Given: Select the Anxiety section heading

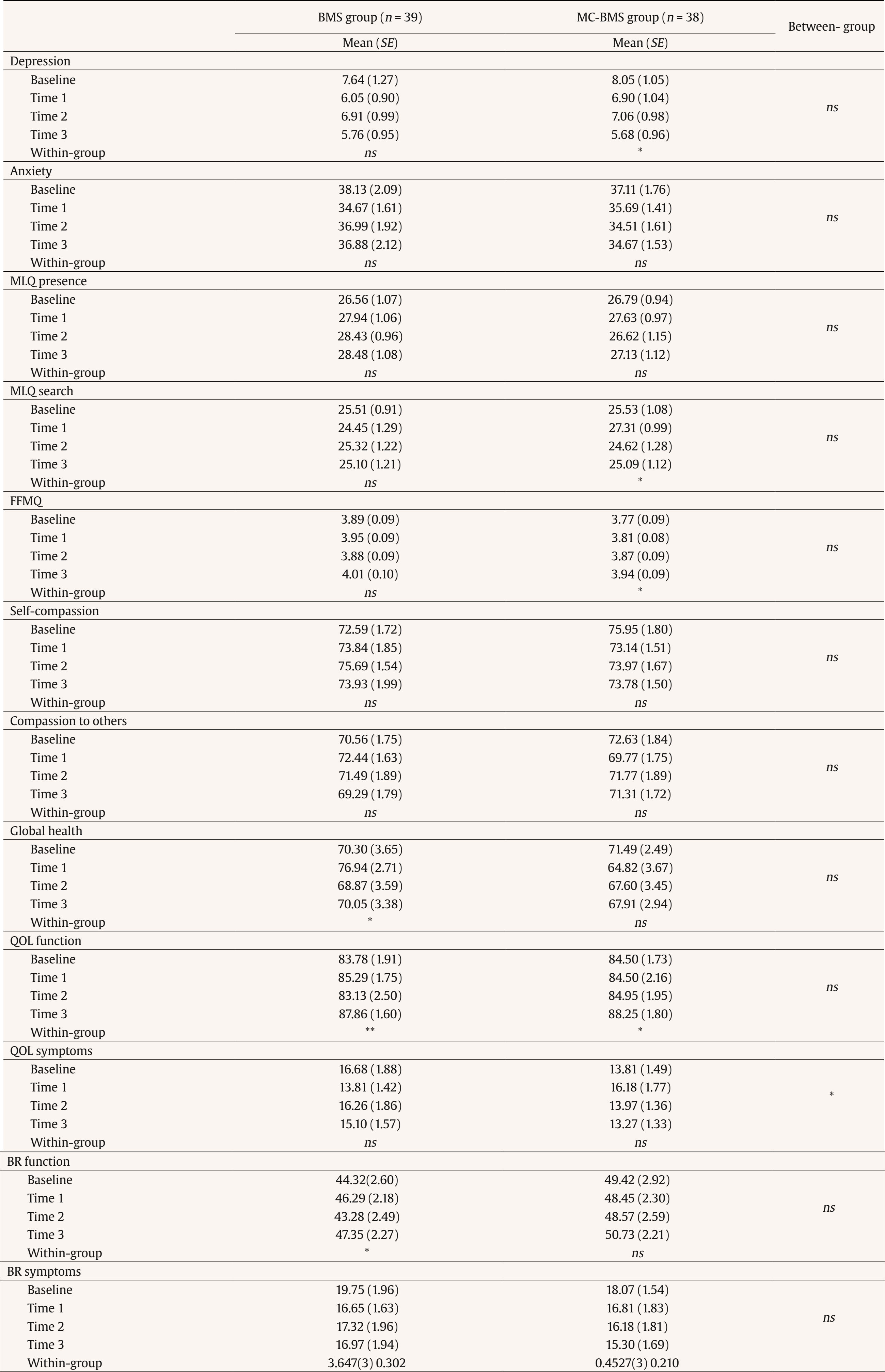Looking at the screenshot, I should 31,171.
